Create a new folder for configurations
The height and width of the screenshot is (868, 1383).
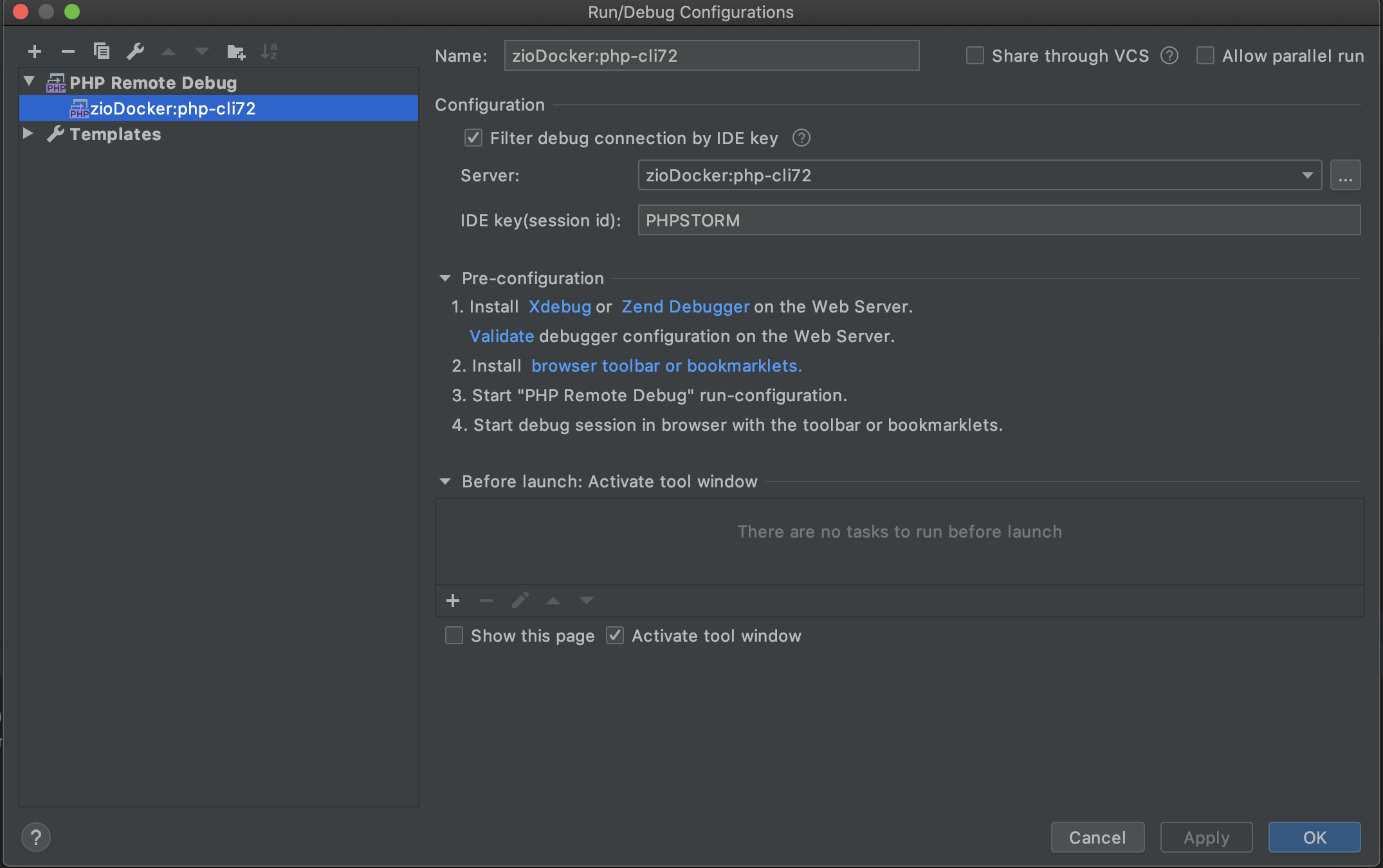coord(235,51)
